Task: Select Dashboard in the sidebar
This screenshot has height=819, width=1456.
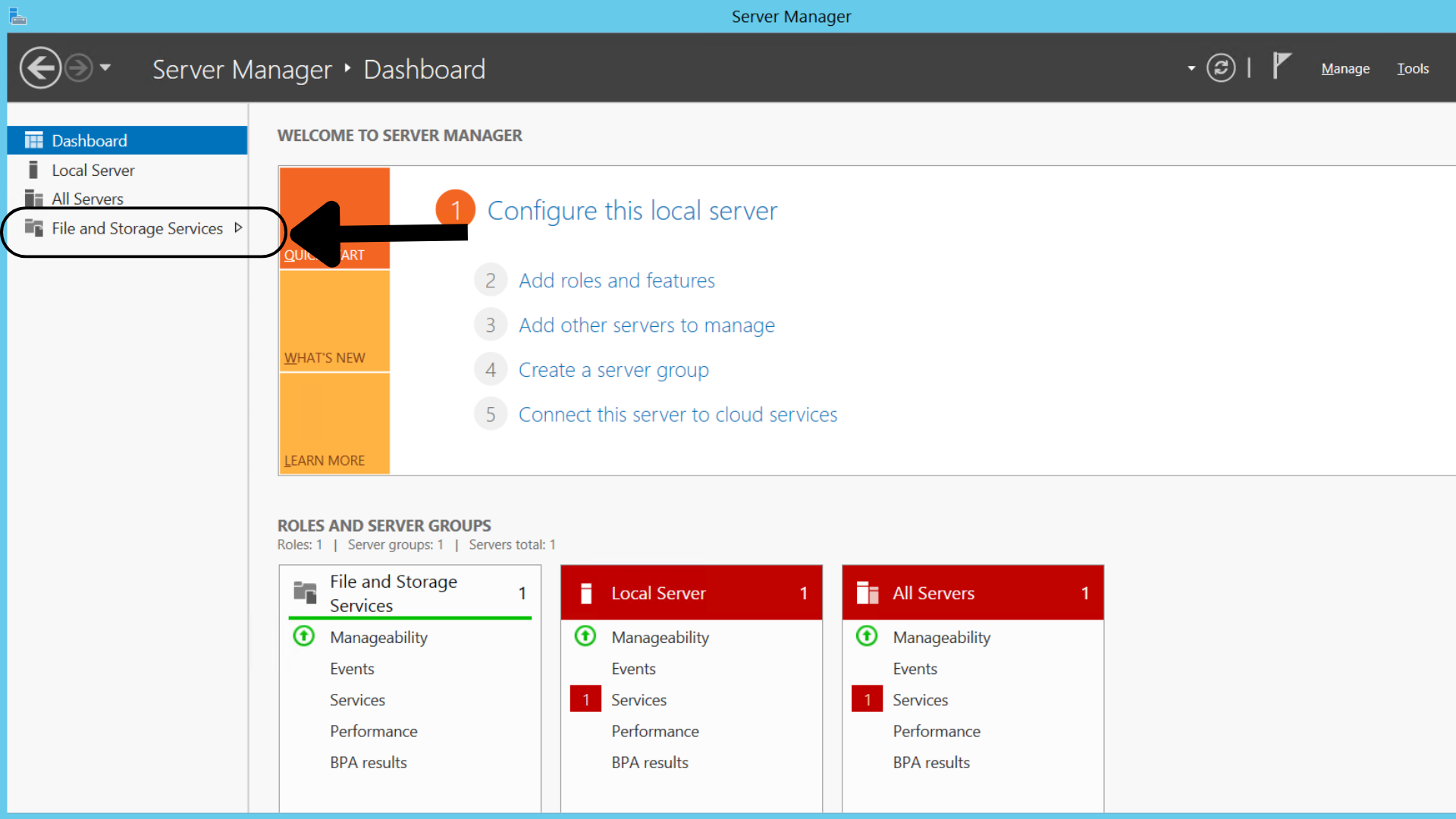Action: [127, 140]
